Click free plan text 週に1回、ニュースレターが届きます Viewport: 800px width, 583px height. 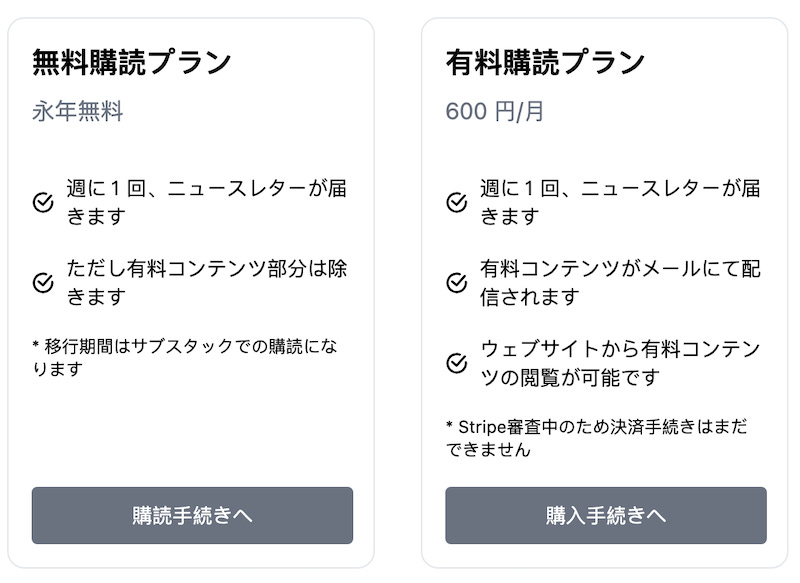[x=207, y=202]
